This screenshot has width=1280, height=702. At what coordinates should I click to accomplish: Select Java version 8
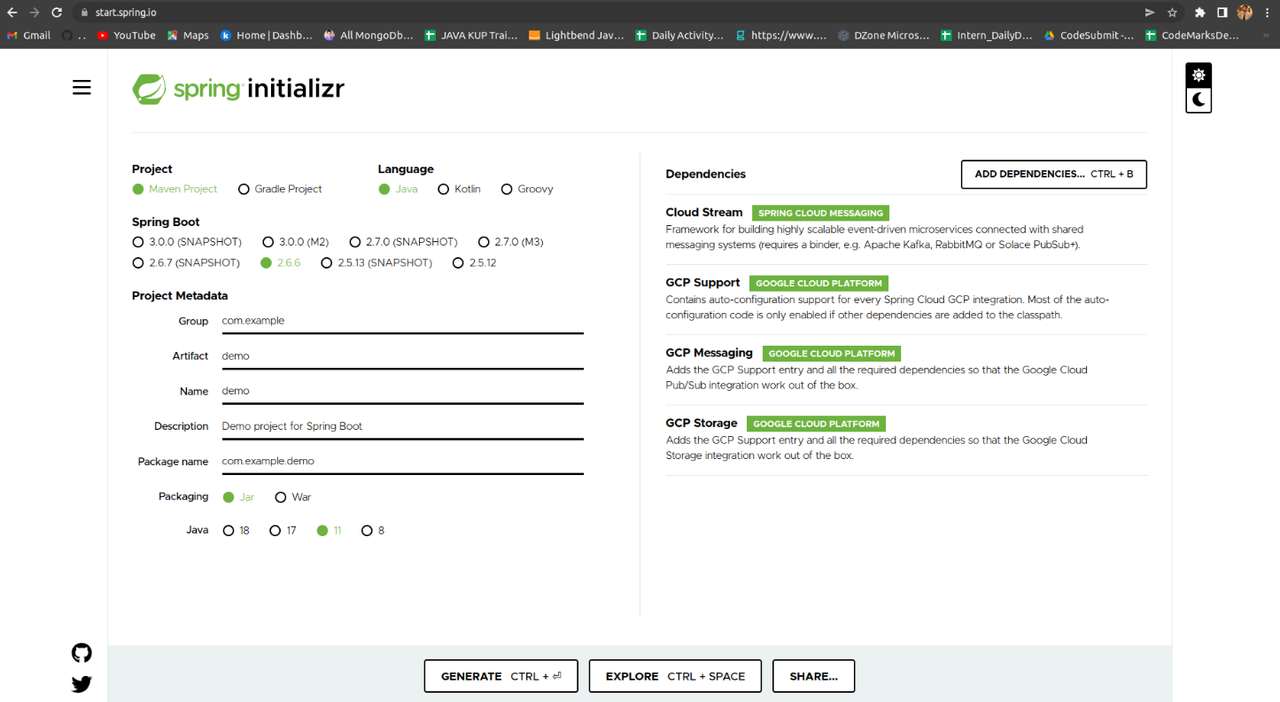(372, 531)
